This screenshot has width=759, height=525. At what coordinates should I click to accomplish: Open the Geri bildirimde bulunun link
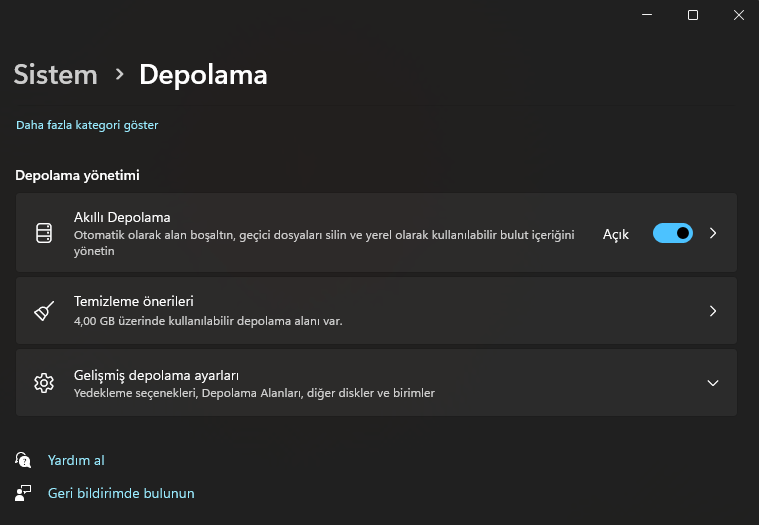click(x=121, y=493)
